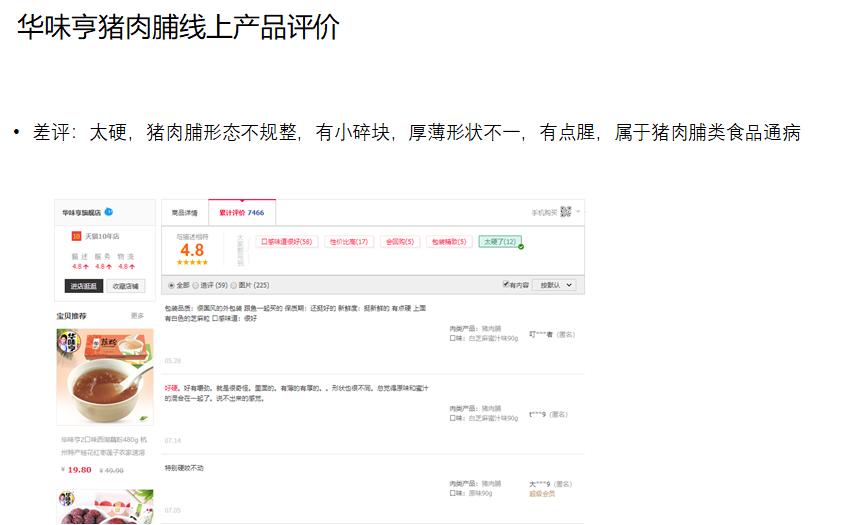Open the 华味亨旗舰店 store name link
848x525 pixels.
[81, 212]
